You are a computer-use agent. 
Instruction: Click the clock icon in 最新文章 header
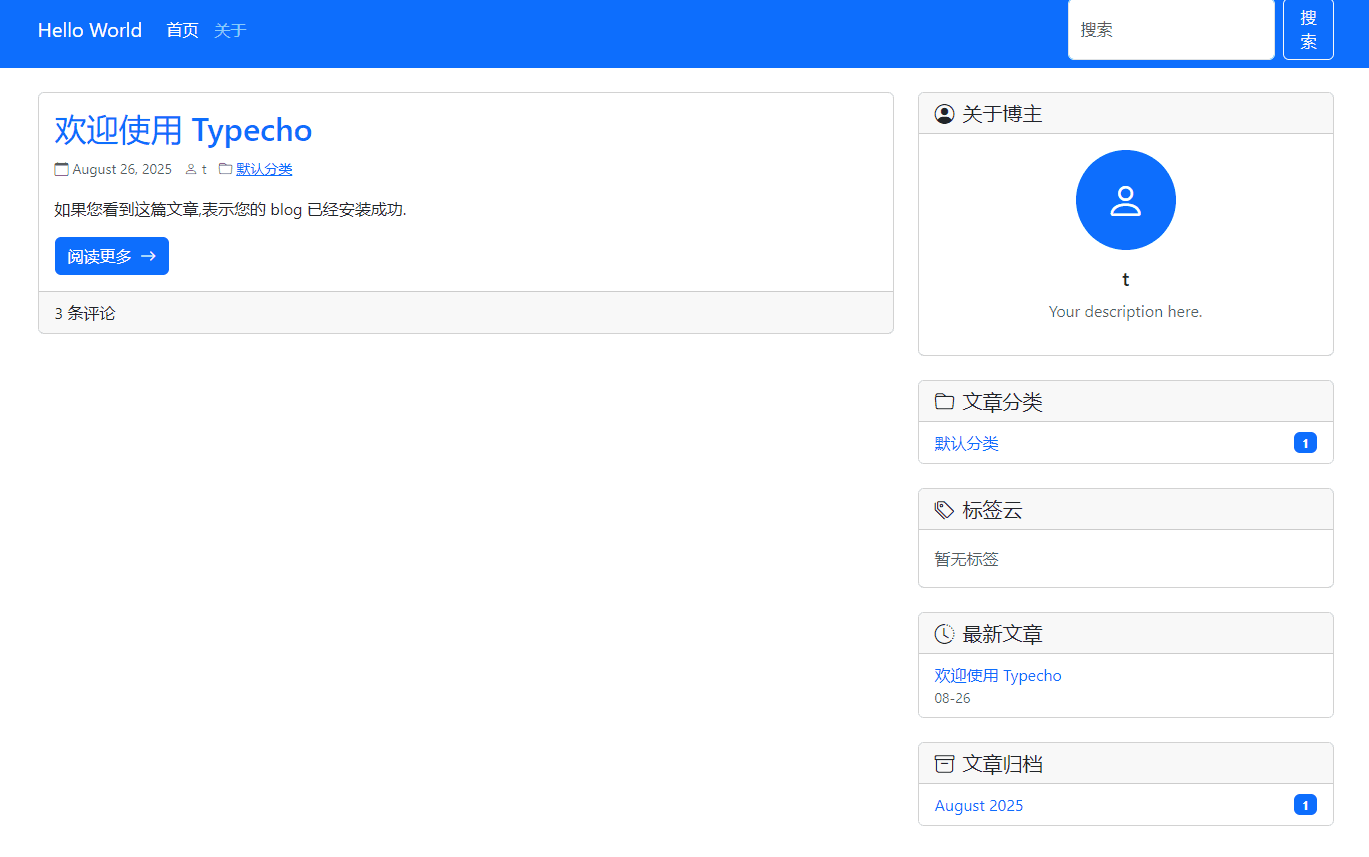click(944, 634)
